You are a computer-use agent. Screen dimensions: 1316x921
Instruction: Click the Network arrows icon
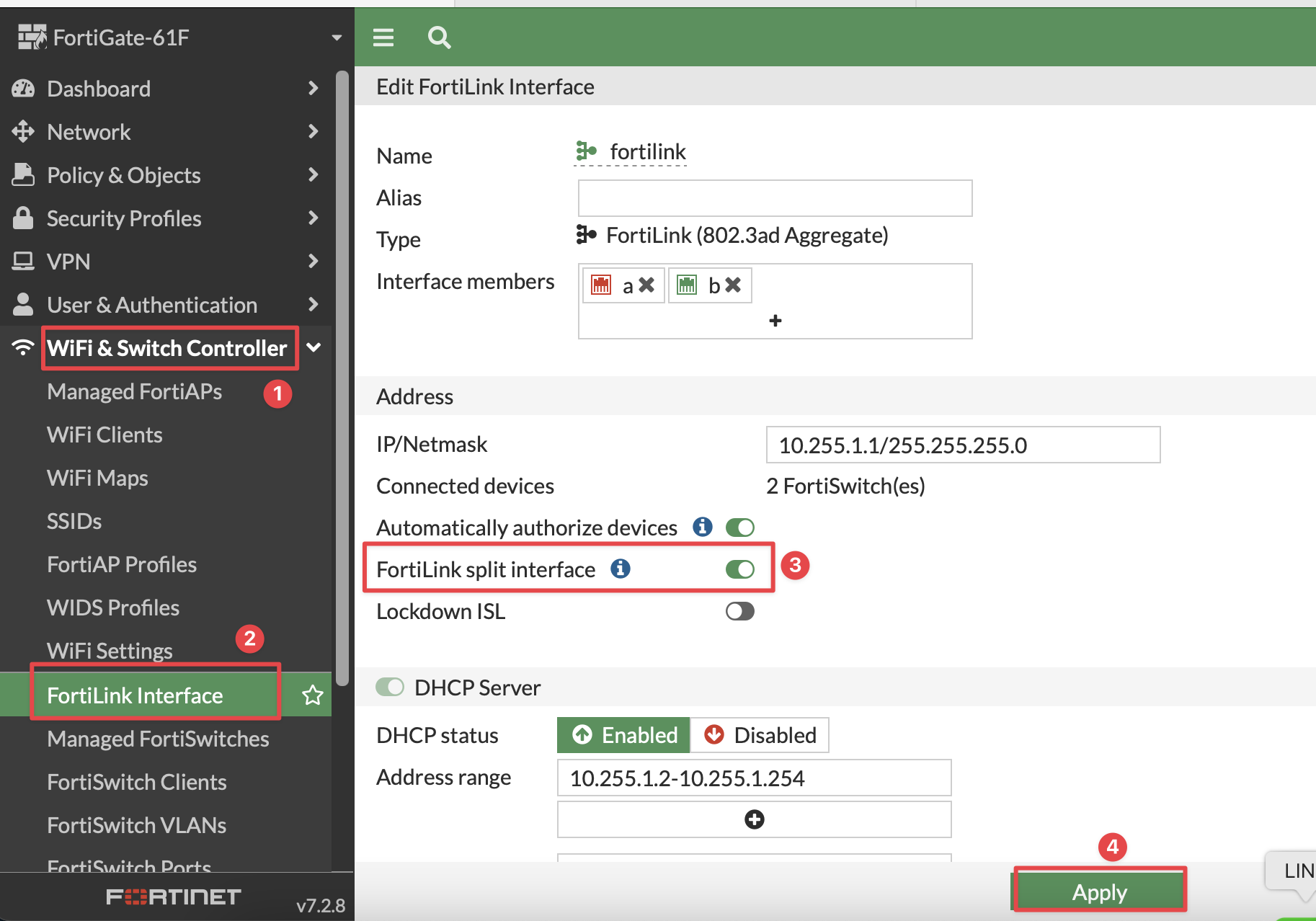[x=23, y=132]
